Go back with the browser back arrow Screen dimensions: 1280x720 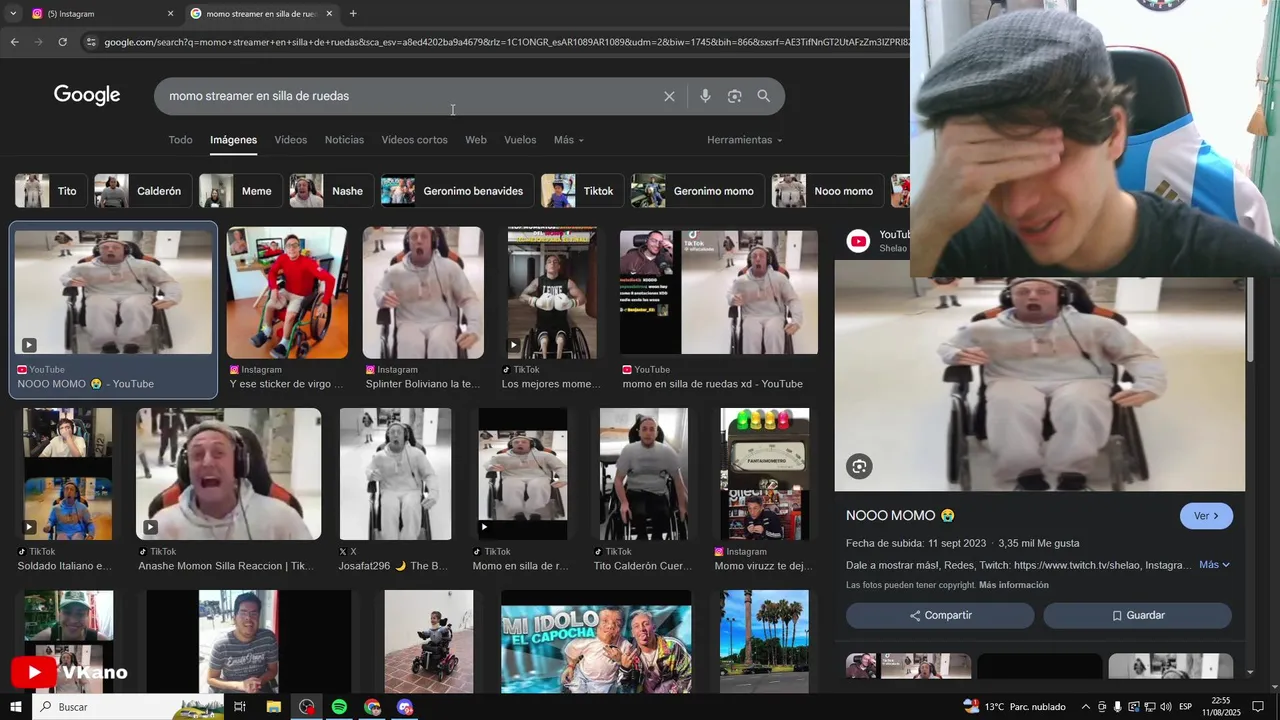14,42
